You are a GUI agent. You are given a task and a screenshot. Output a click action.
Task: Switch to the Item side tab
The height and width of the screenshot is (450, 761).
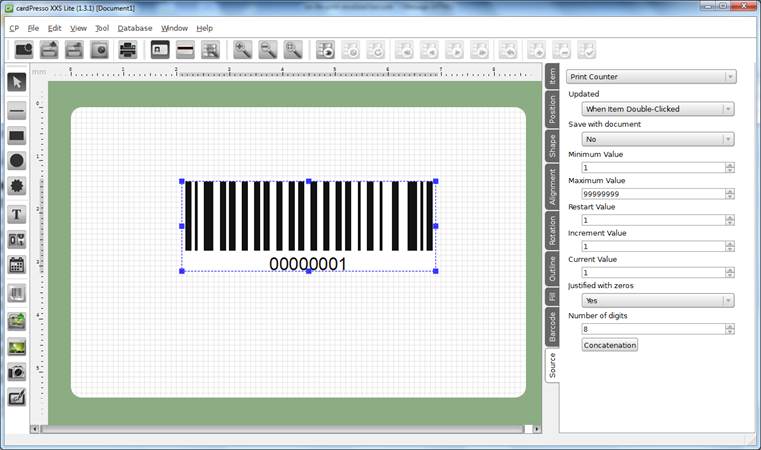(552, 76)
